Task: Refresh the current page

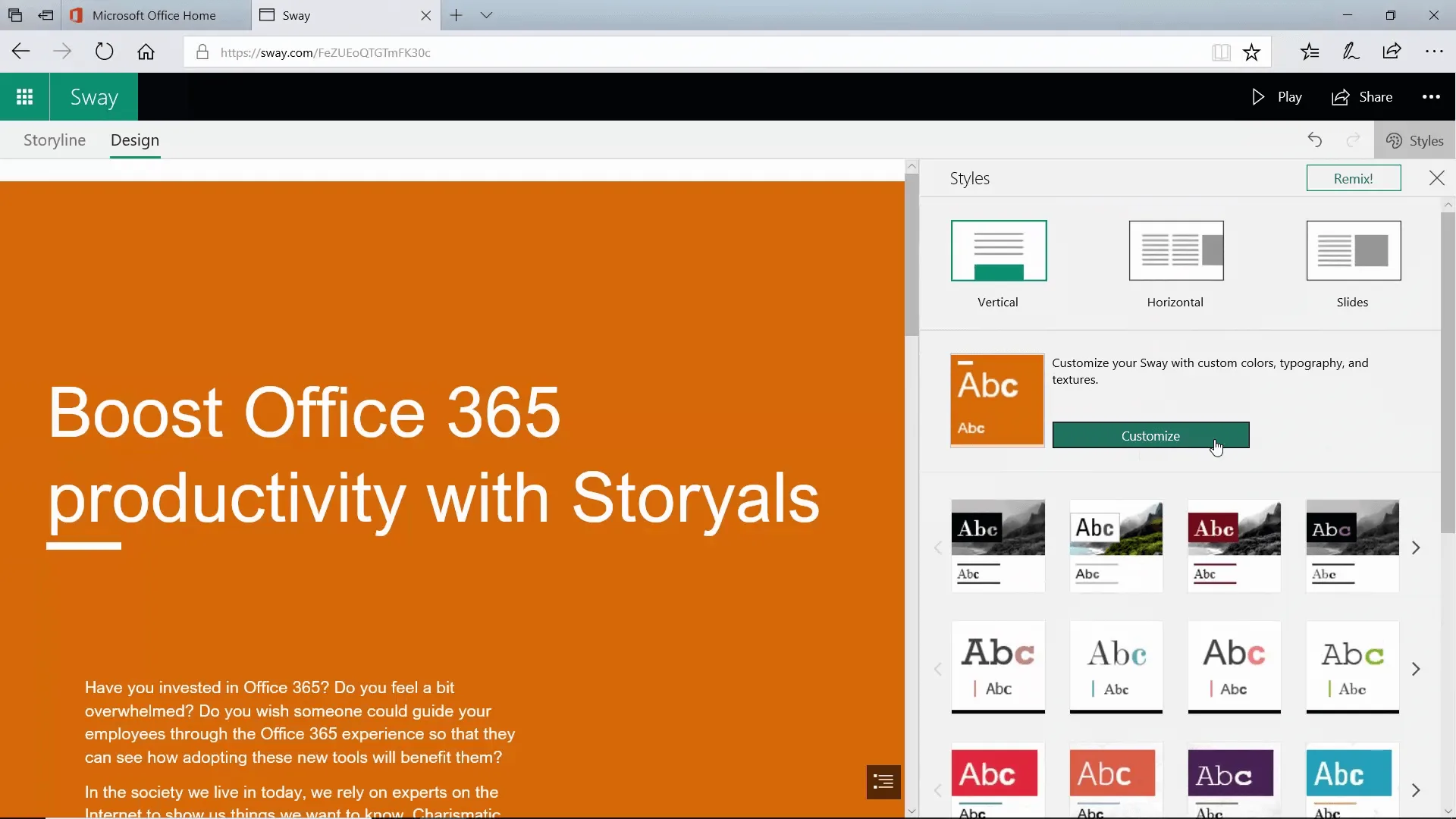Action: tap(104, 52)
